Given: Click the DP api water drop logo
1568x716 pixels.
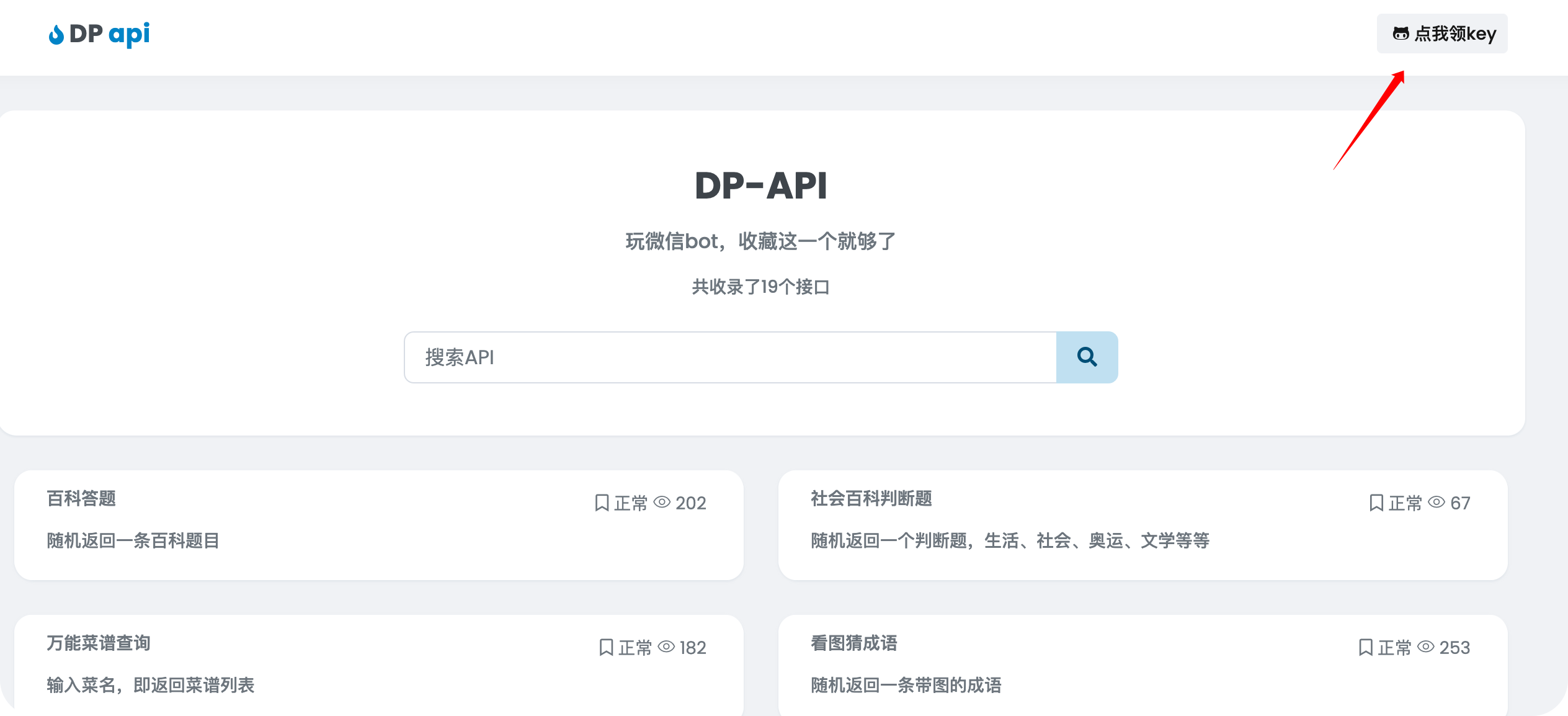Looking at the screenshot, I should [x=56, y=35].
